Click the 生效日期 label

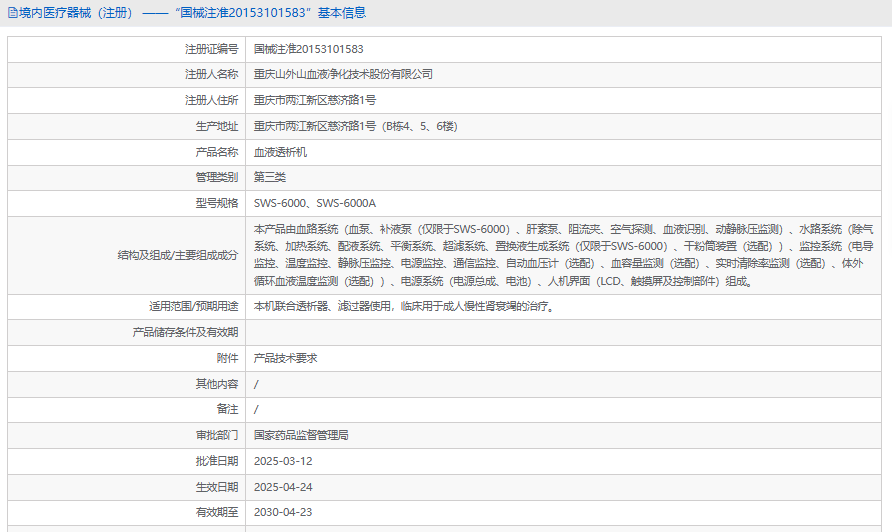point(217,487)
